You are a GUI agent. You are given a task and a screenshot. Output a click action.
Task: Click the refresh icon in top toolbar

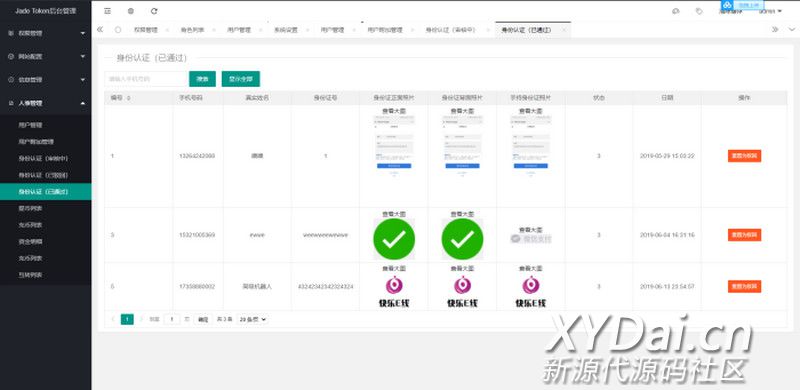[x=154, y=11]
